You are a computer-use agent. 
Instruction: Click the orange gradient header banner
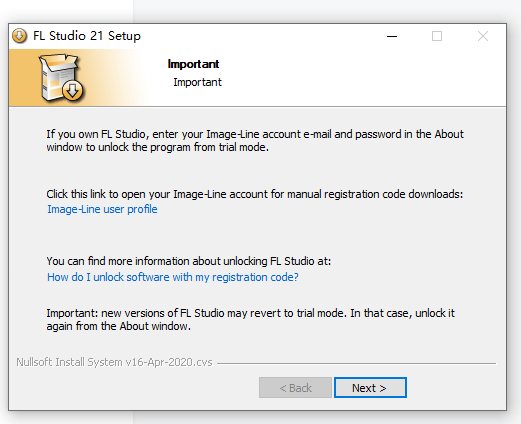point(80,78)
